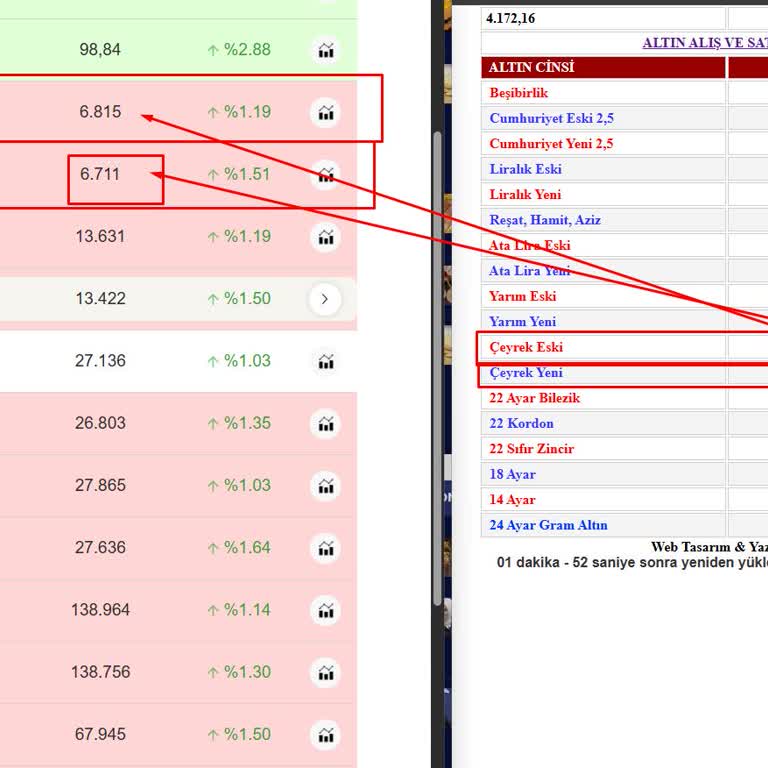Image resolution: width=768 pixels, height=768 pixels.
Task: Click the vertical scrollbar beside the gold table
Action: tap(437, 370)
